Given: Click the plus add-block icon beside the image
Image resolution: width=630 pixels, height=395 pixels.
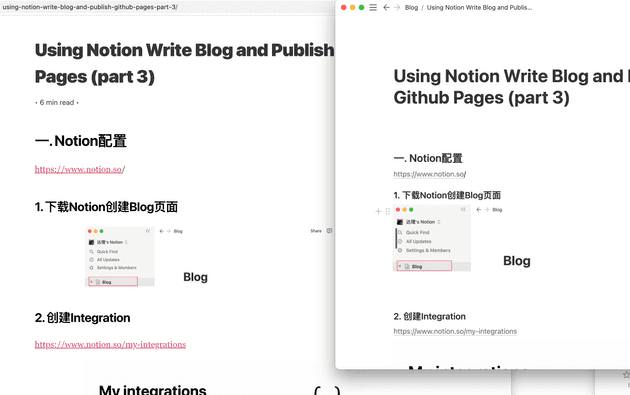Looking at the screenshot, I should coord(378,211).
